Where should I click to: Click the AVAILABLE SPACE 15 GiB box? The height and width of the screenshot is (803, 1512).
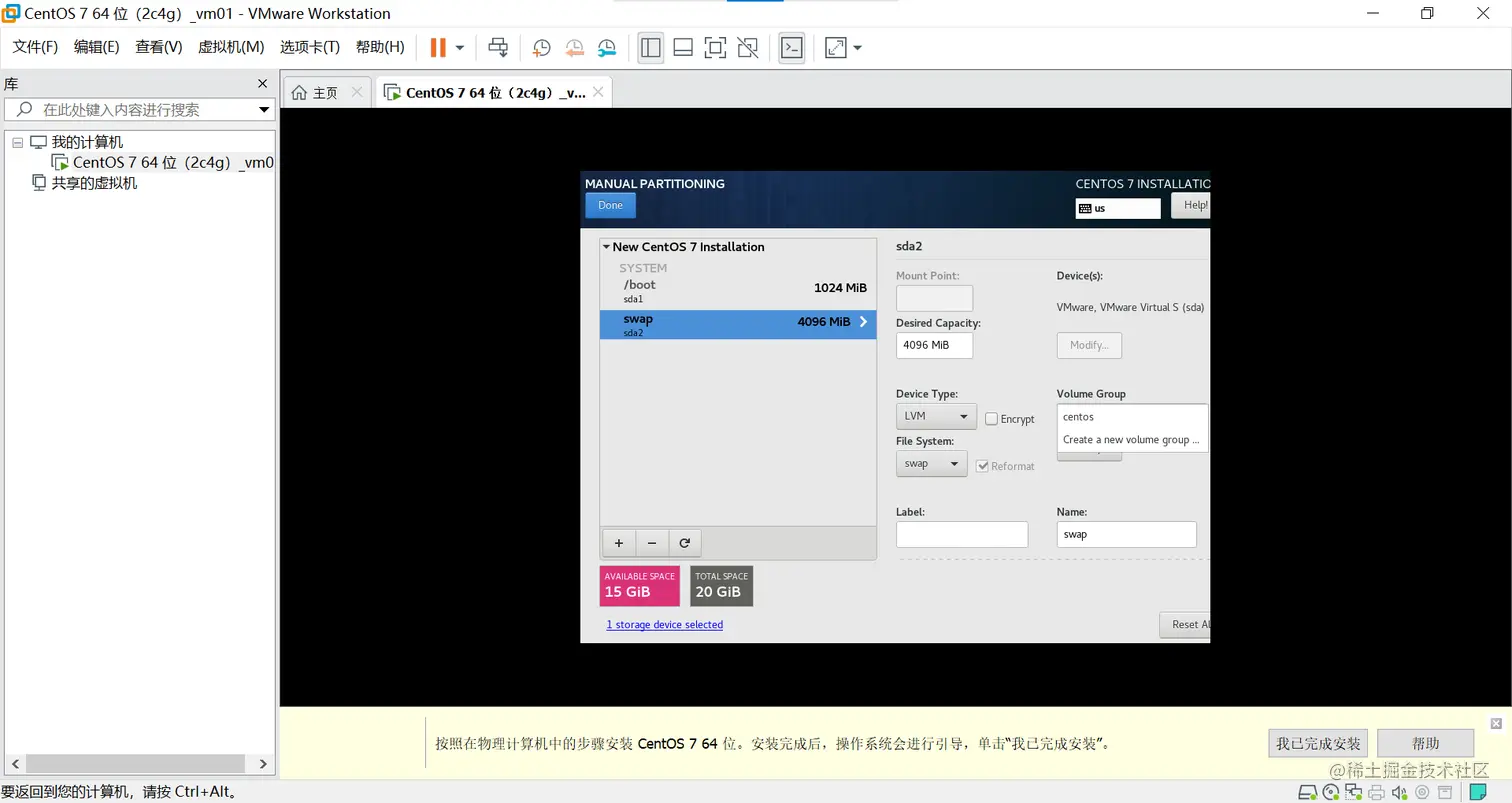(640, 586)
